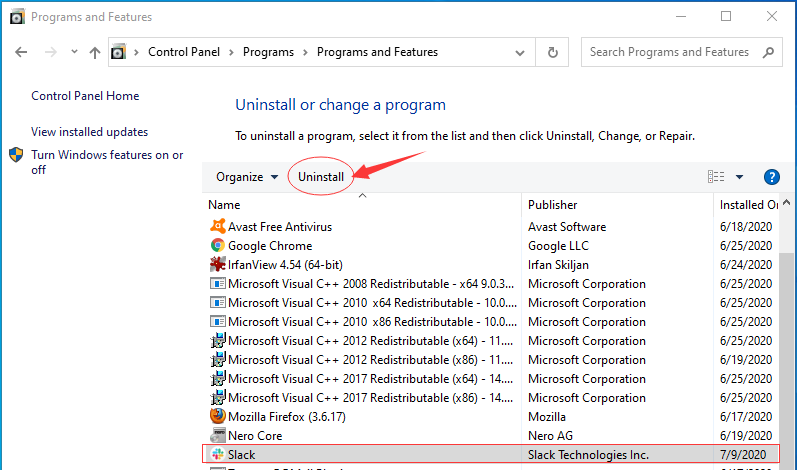Maximize the Programs and Features window
Viewport: 797px width, 470px height.
(726, 16)
